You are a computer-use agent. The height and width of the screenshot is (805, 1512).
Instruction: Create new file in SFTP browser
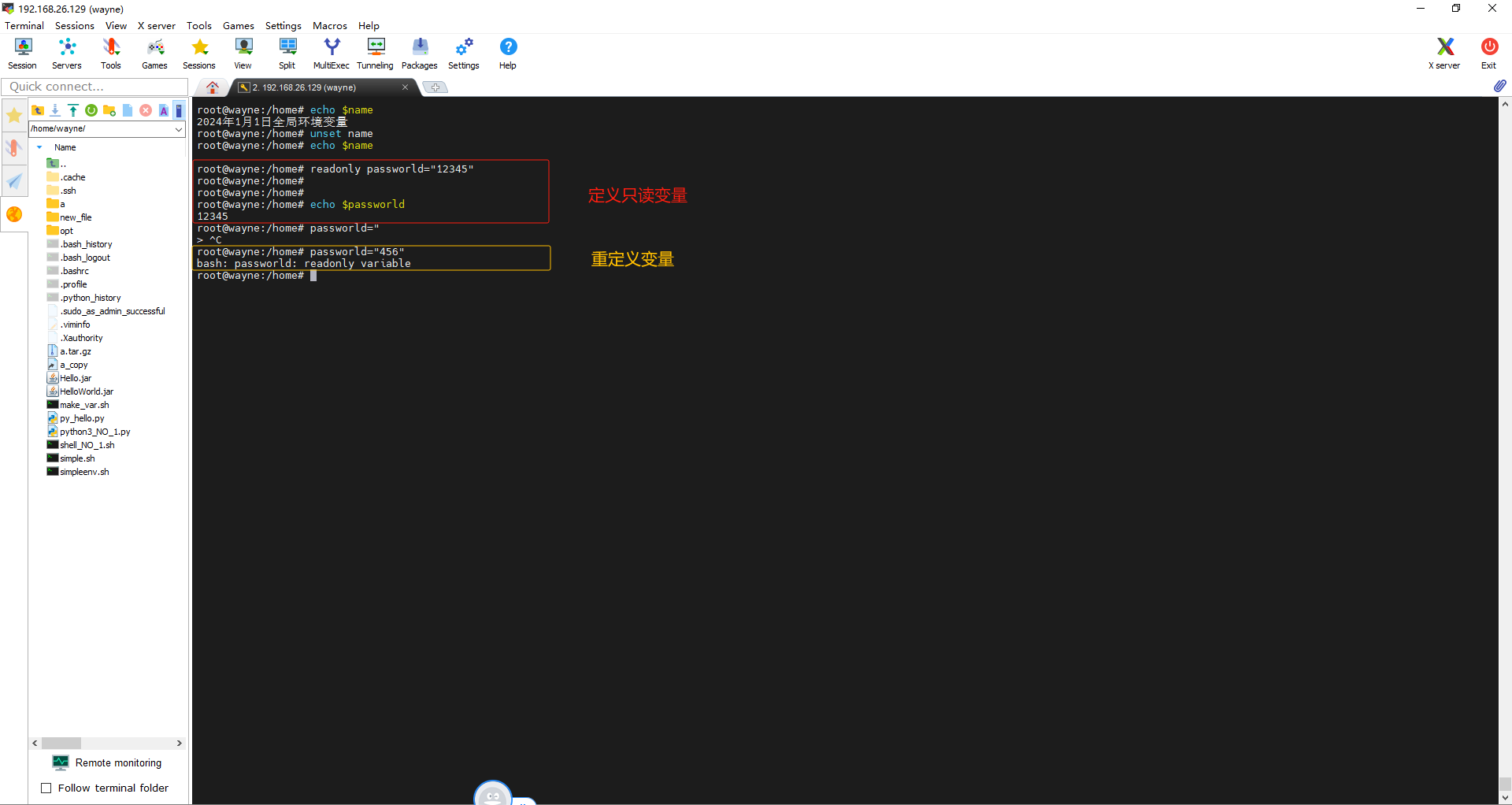pos(128,110)
